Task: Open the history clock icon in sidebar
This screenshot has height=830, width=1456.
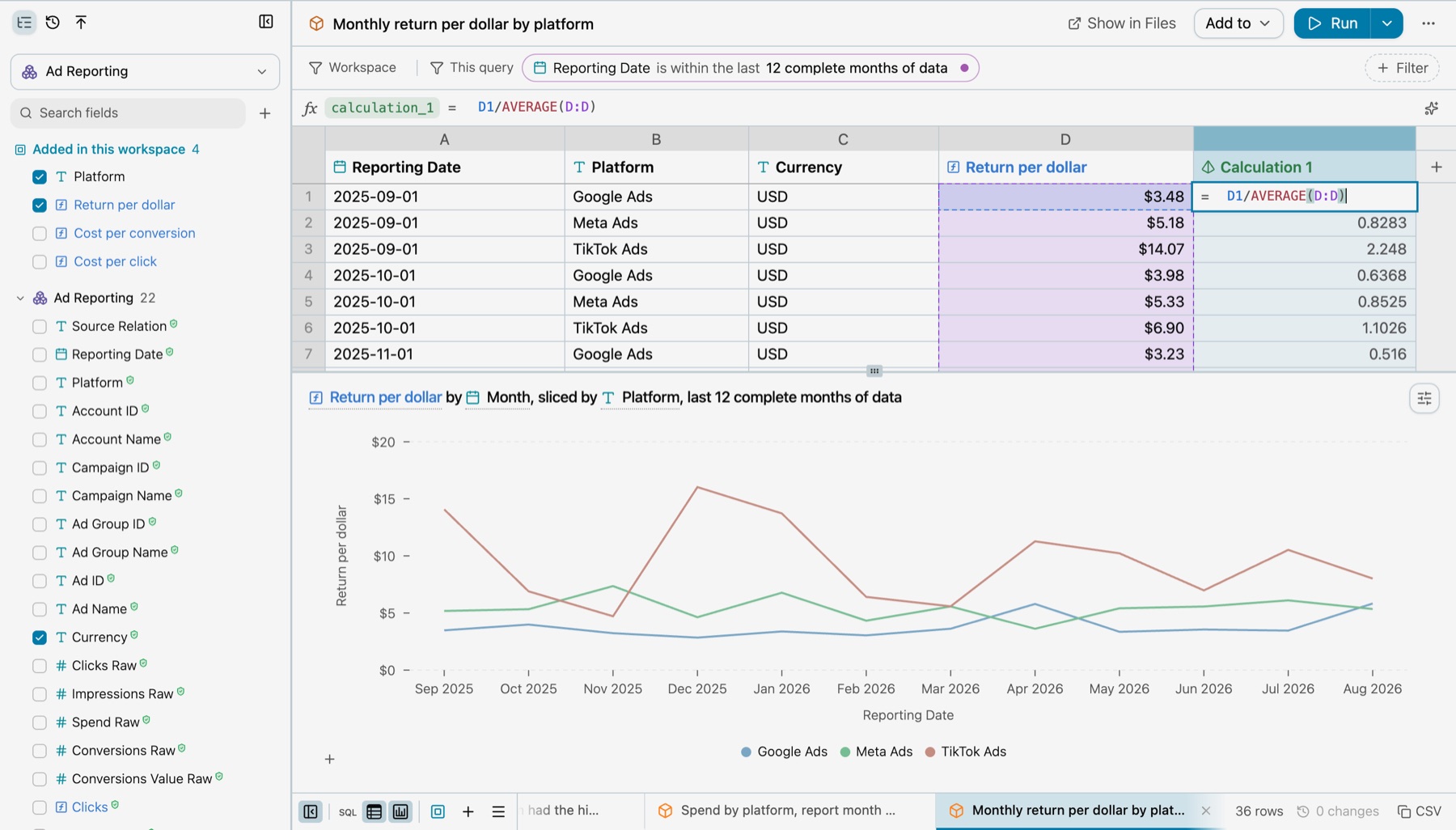Action: click(x=53, y=23)
